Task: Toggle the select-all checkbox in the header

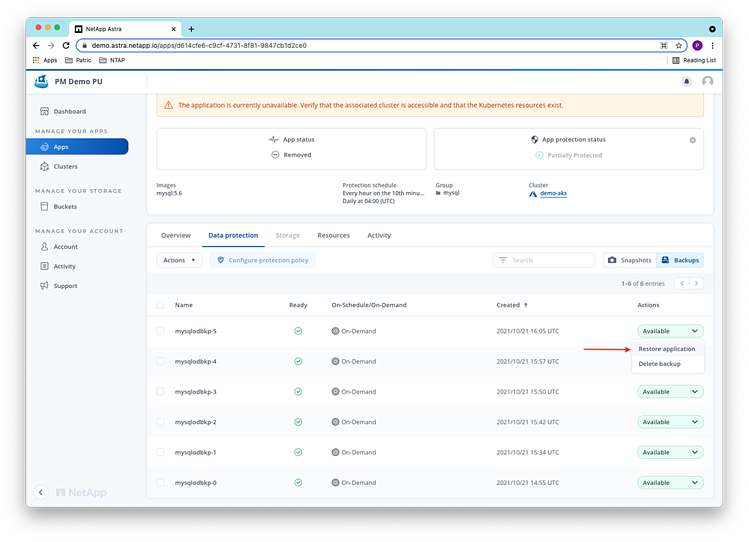Action: [160, 304]
